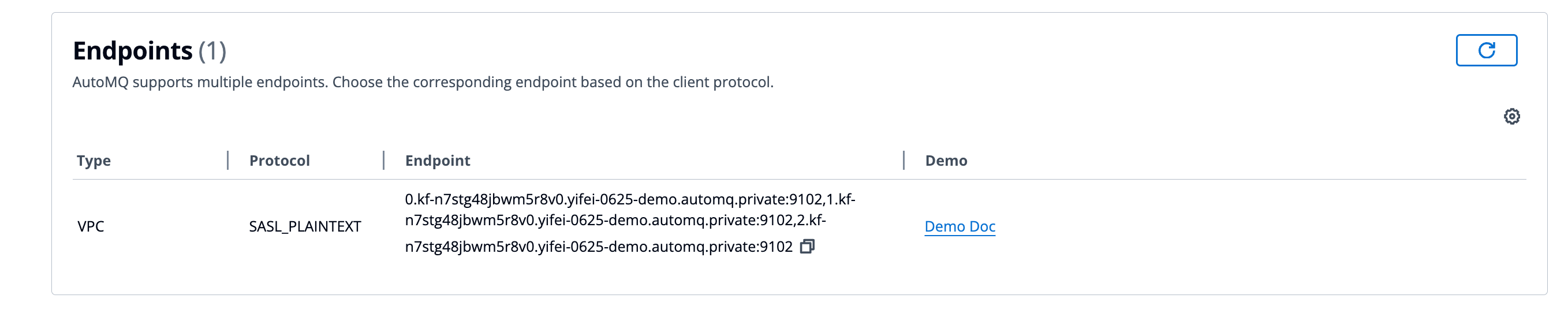The image size is (1568, 313).
Task: Click the last endpoint line beside copy icon
Action: 599,247
